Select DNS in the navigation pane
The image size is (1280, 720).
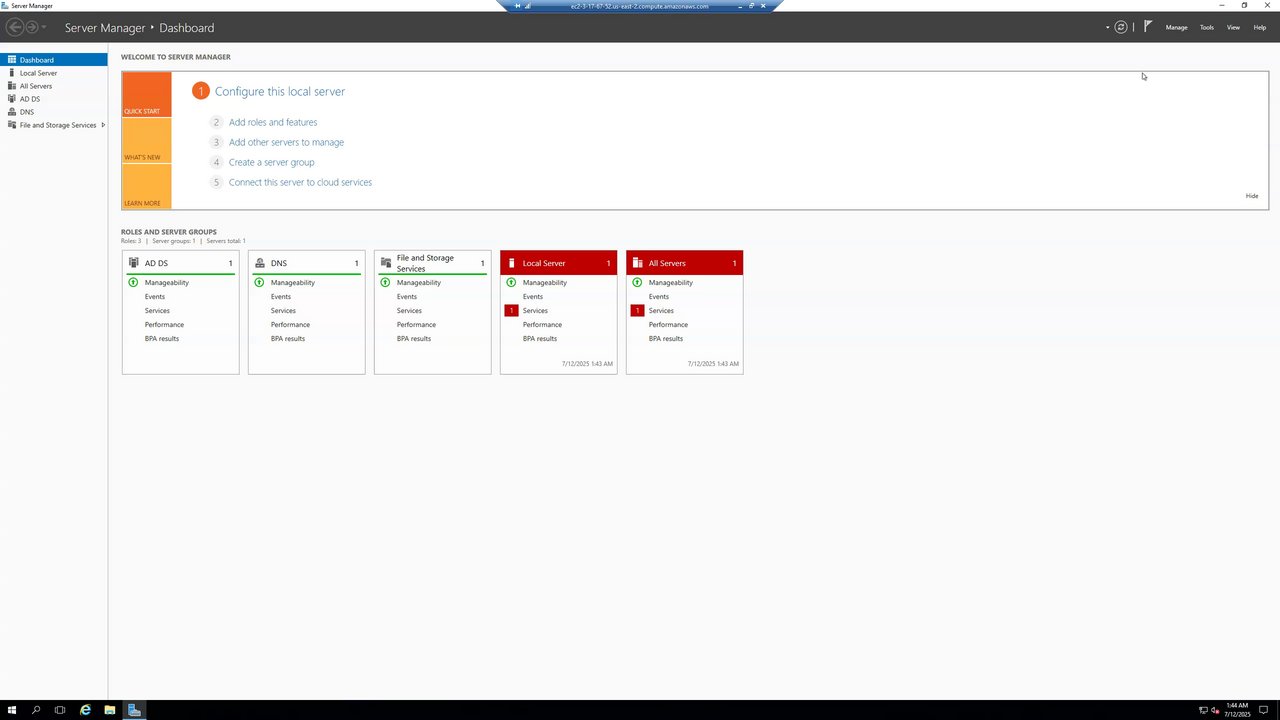click(54, 112)
